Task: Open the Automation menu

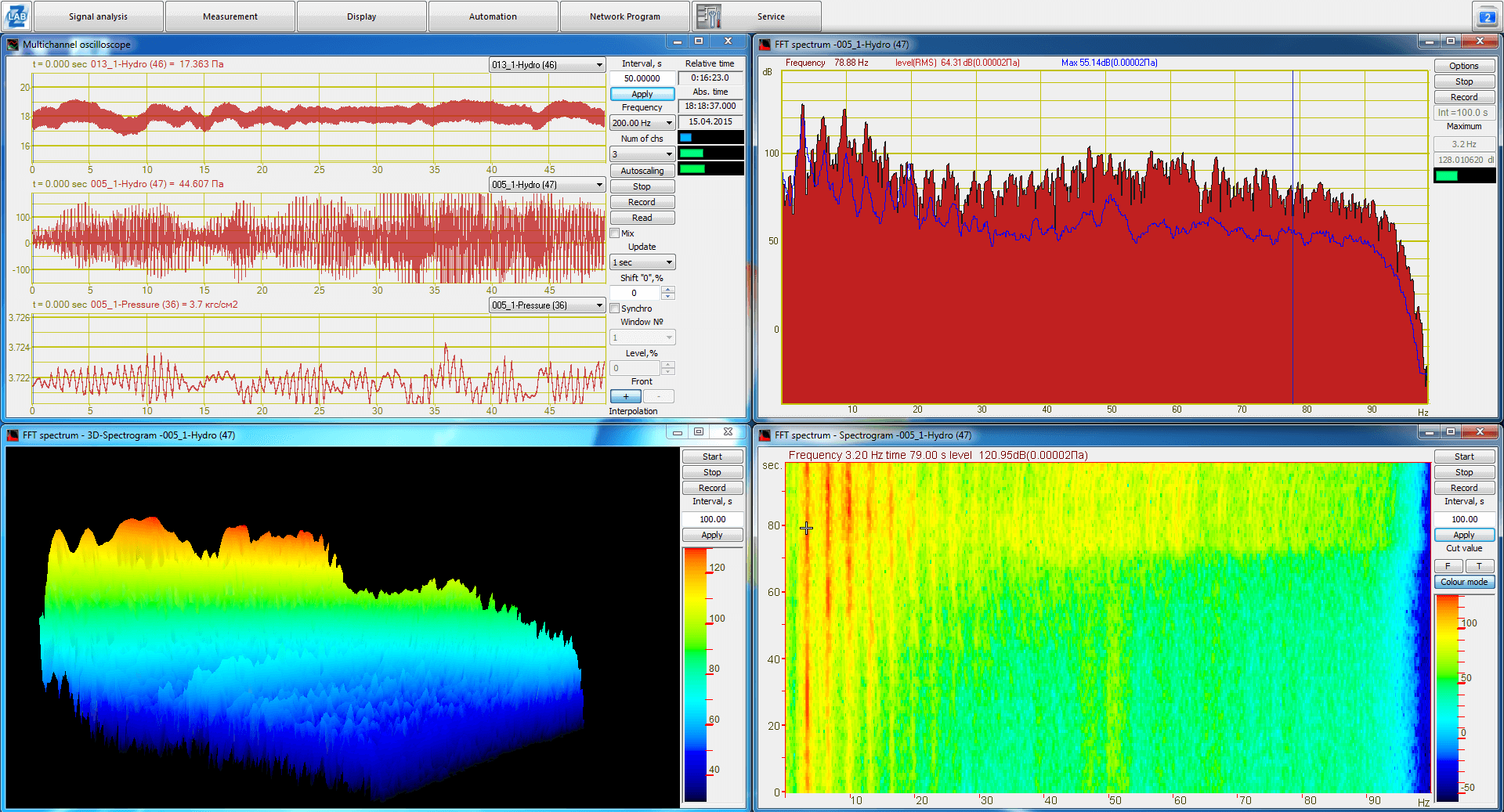Action: click(493, 16)
